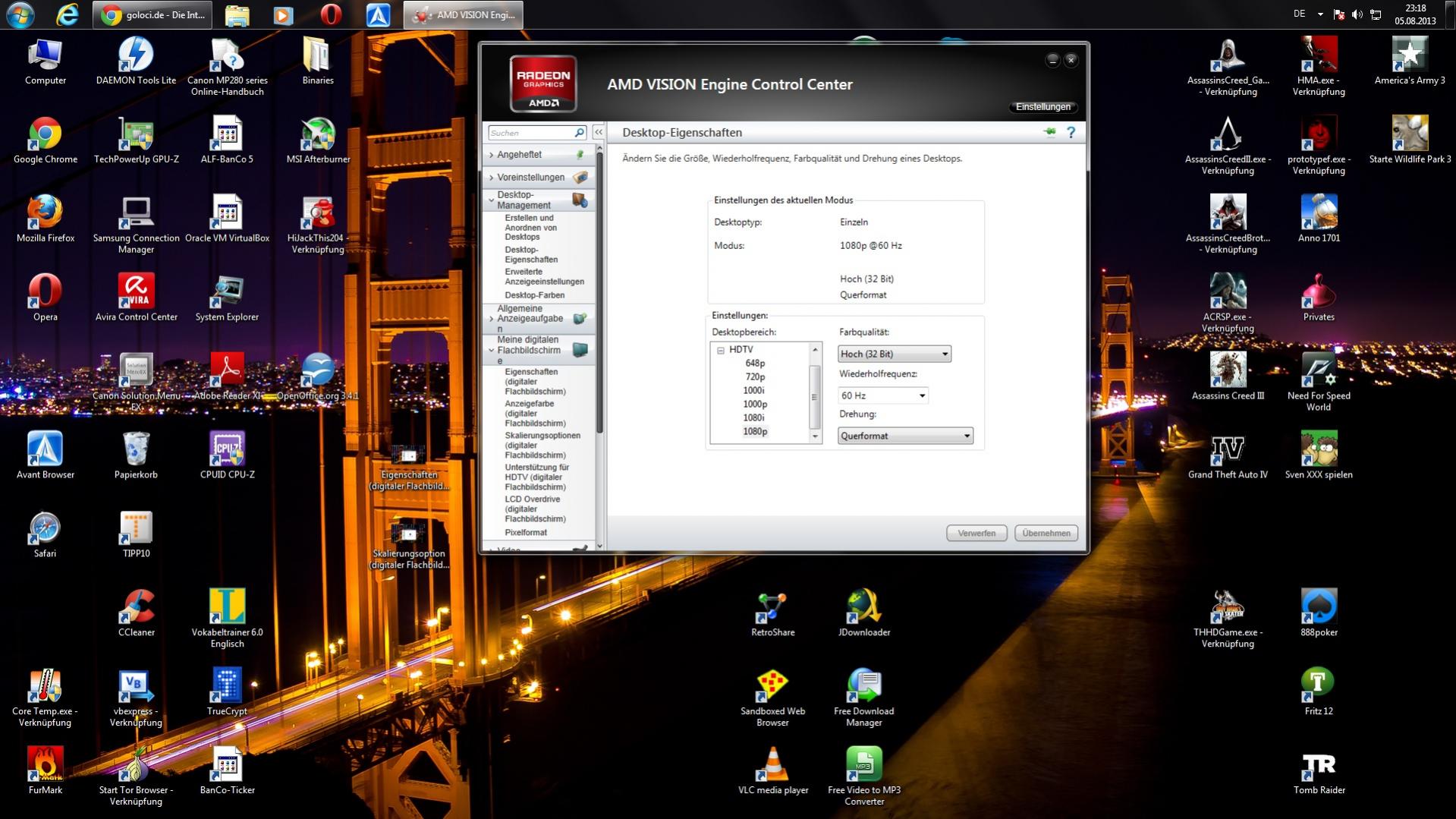Click the Windows Start orb
Viewport: 1456px width, 819px height.
[20, 14]
